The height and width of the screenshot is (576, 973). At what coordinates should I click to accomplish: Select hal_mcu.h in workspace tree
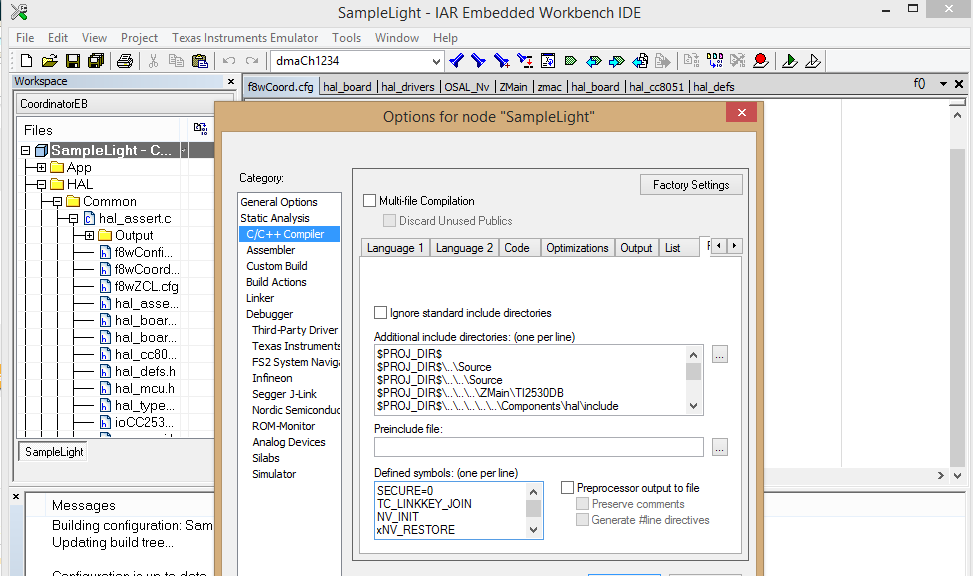click(145, 389)
